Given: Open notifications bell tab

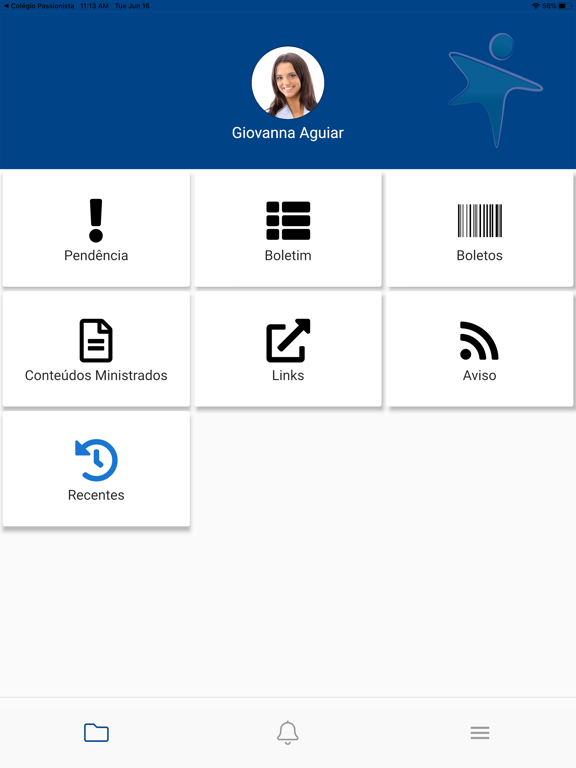Looking at the screenshot, I should [288, 733].
